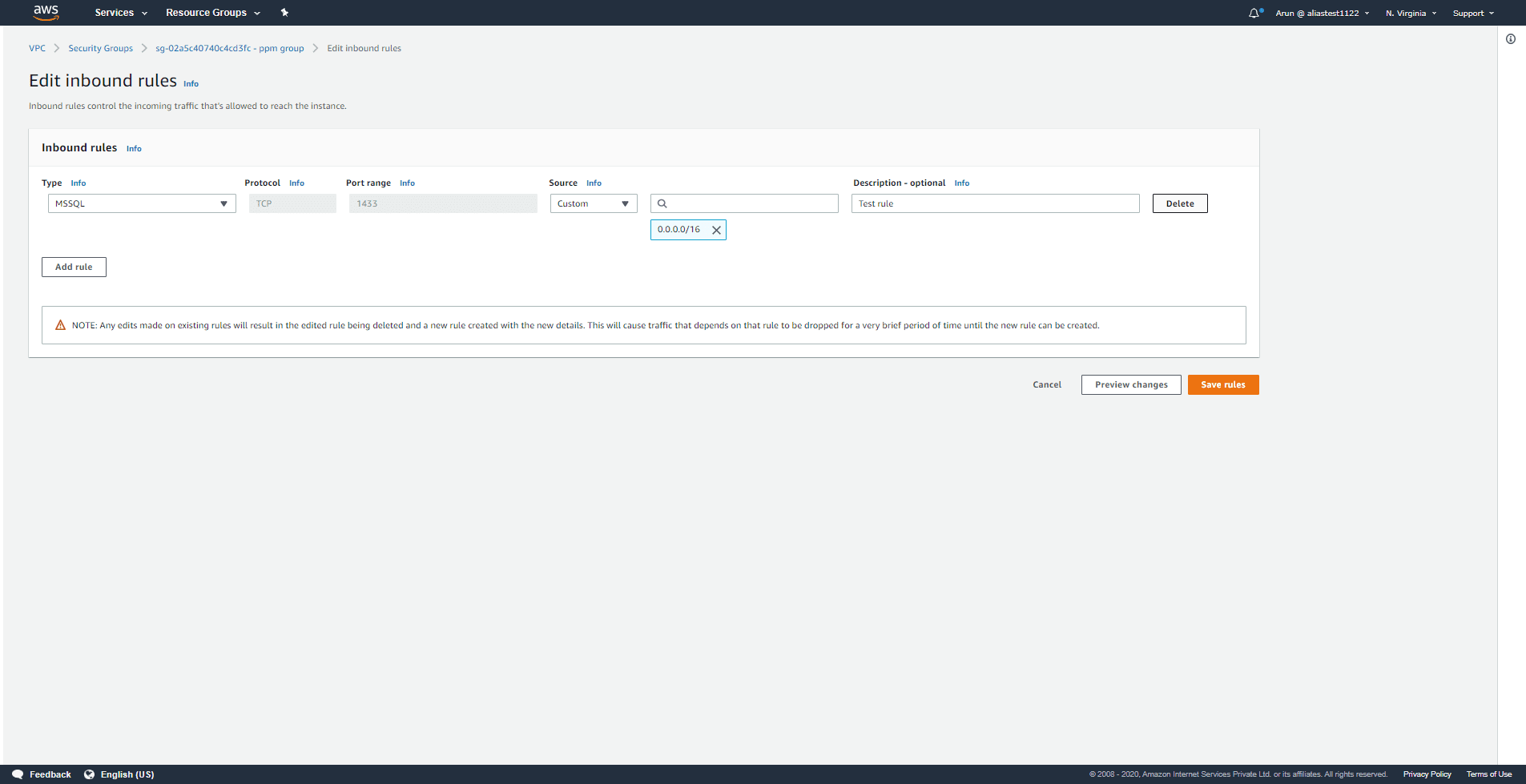Click the Feedback speech bubble icon

pos(16,774)
